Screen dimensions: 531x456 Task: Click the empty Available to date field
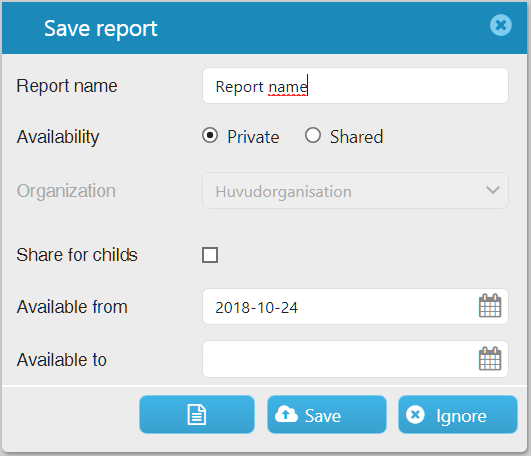[355, 359]
